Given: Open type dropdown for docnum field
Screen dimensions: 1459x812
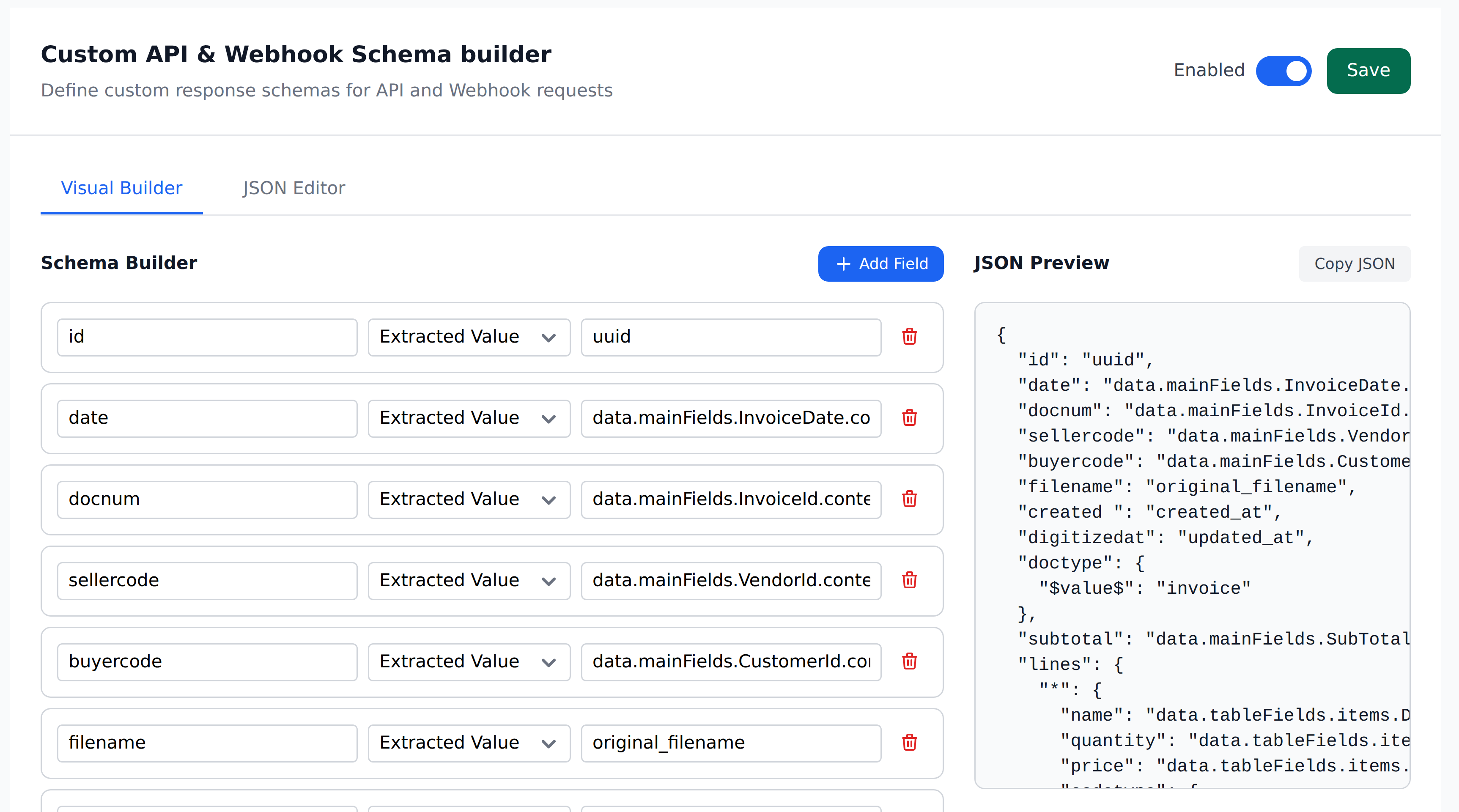Looking at the screenshot, I should point(469,499).
